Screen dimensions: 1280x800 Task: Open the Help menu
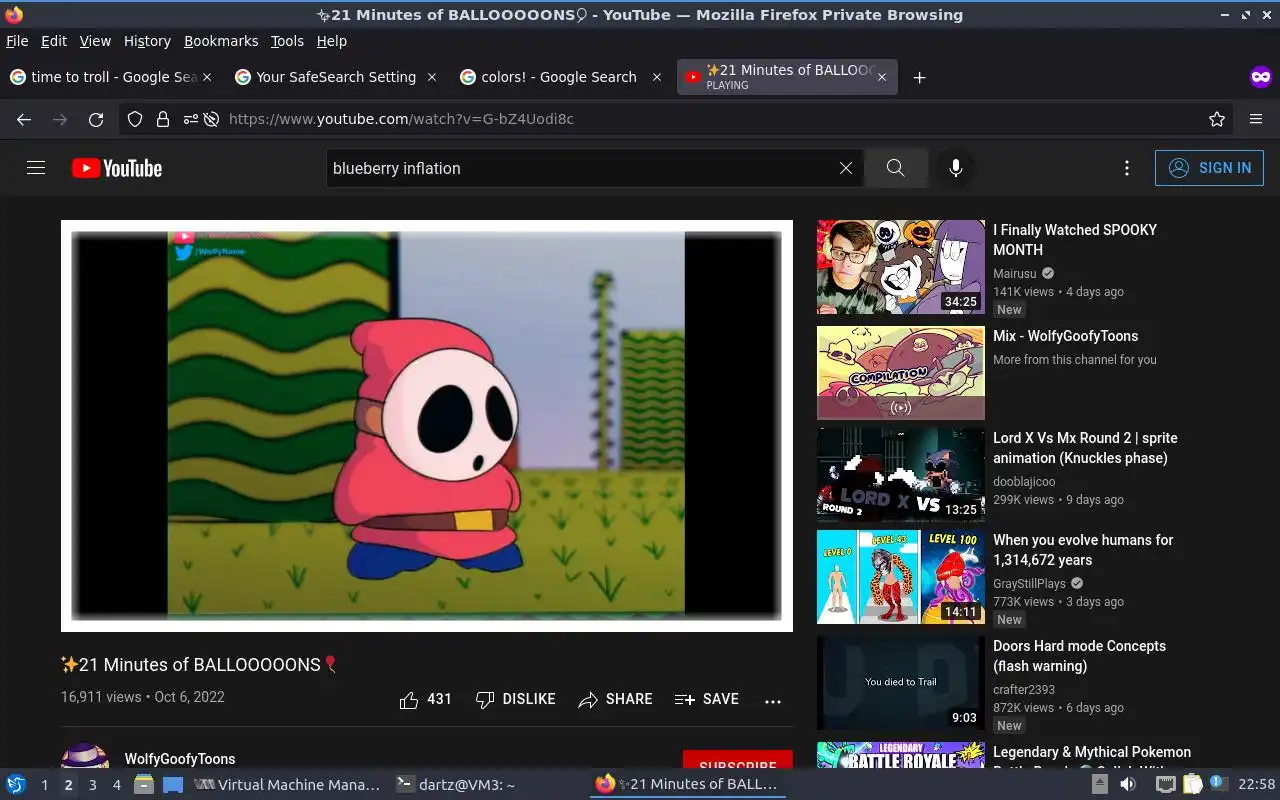tap(332, 41)
